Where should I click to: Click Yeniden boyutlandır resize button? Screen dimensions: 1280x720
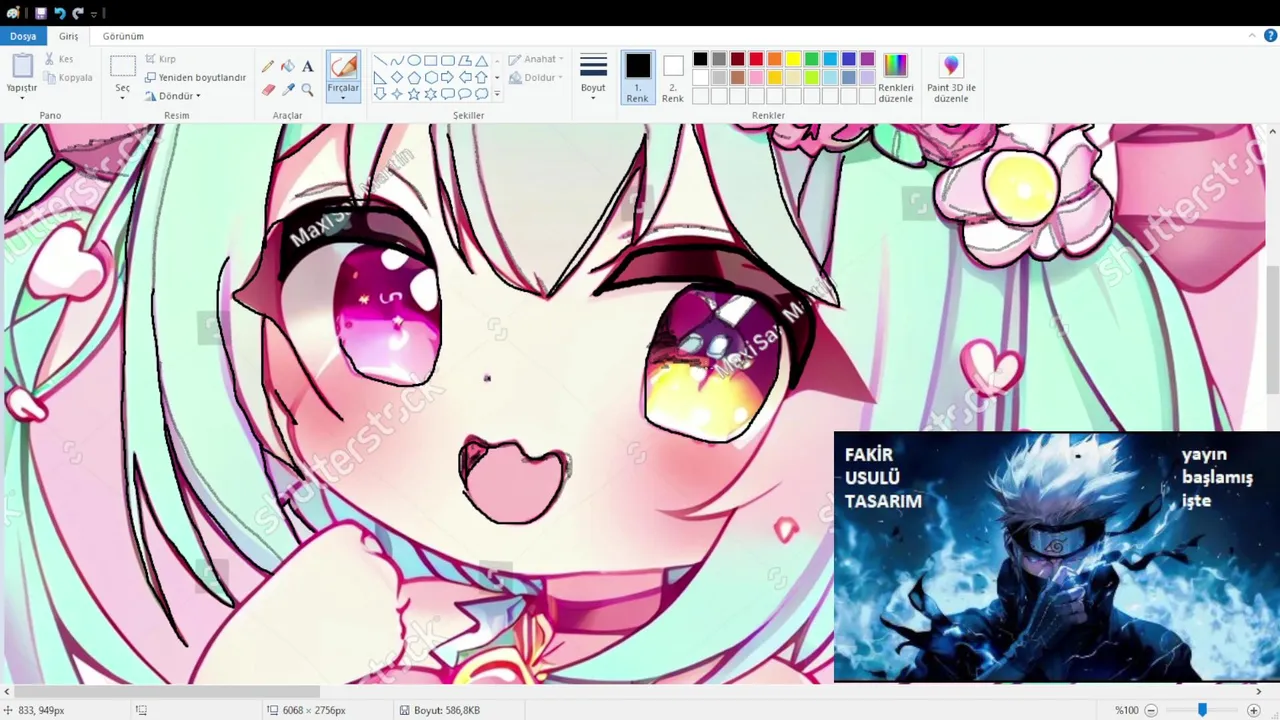point(195,77)
